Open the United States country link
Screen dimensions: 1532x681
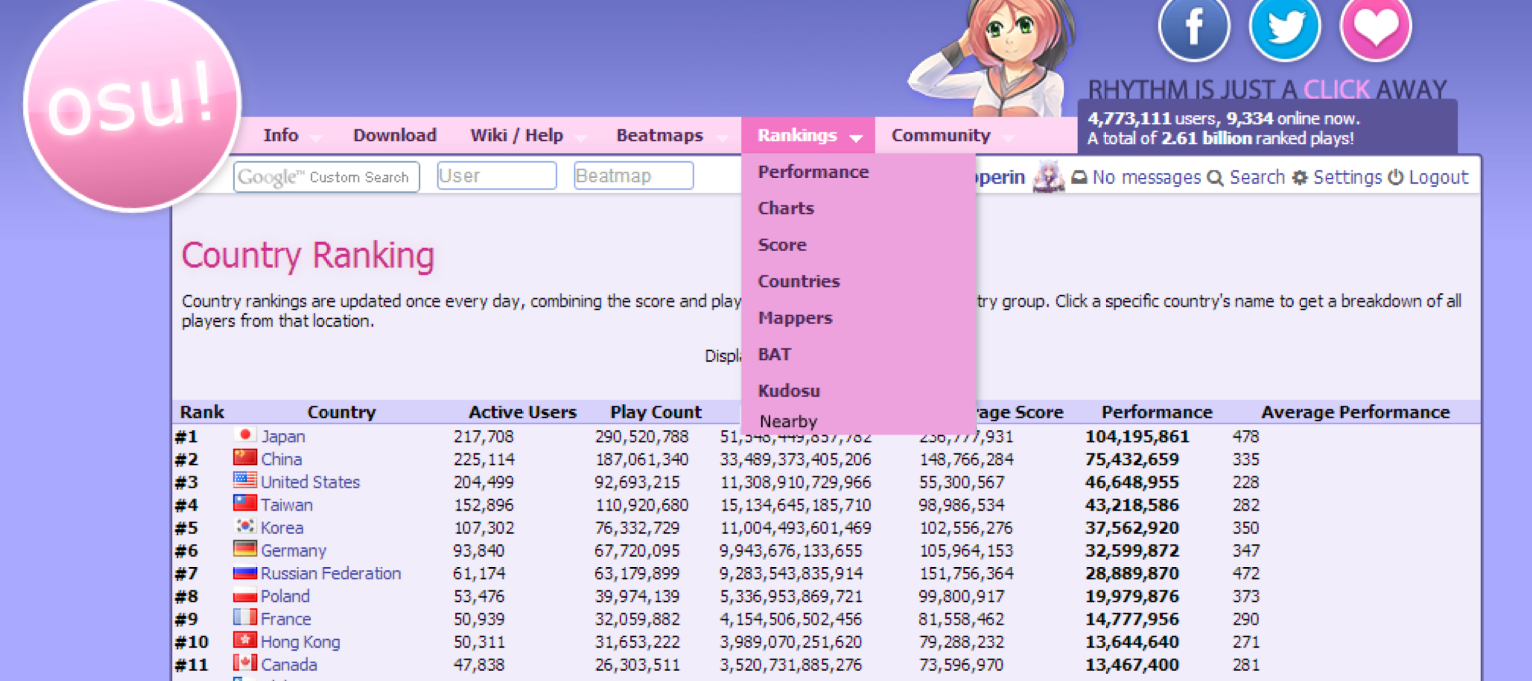coord(310,482)
